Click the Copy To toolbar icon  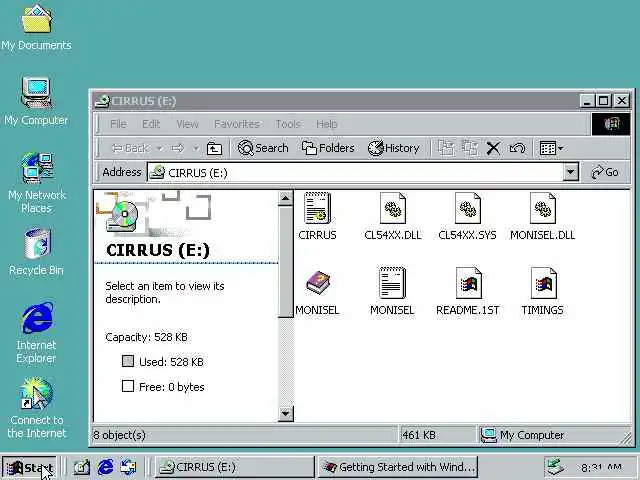point(470,148)
